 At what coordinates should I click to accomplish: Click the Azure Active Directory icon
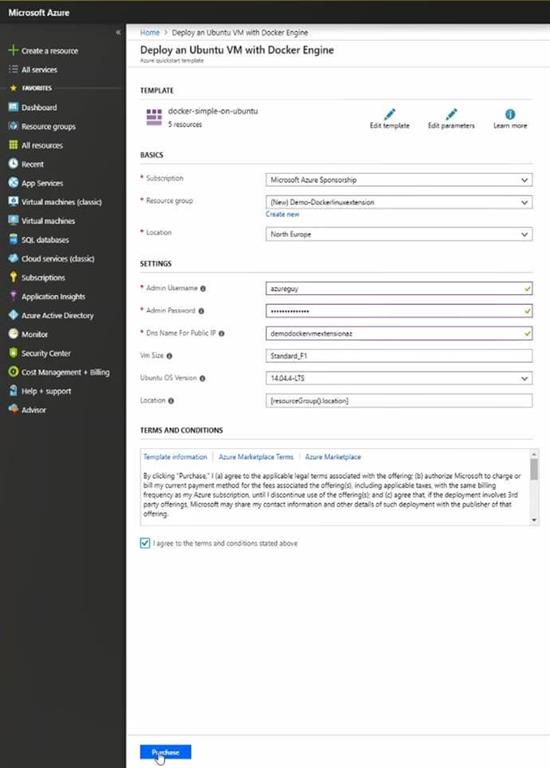click(x=13, y=315)
